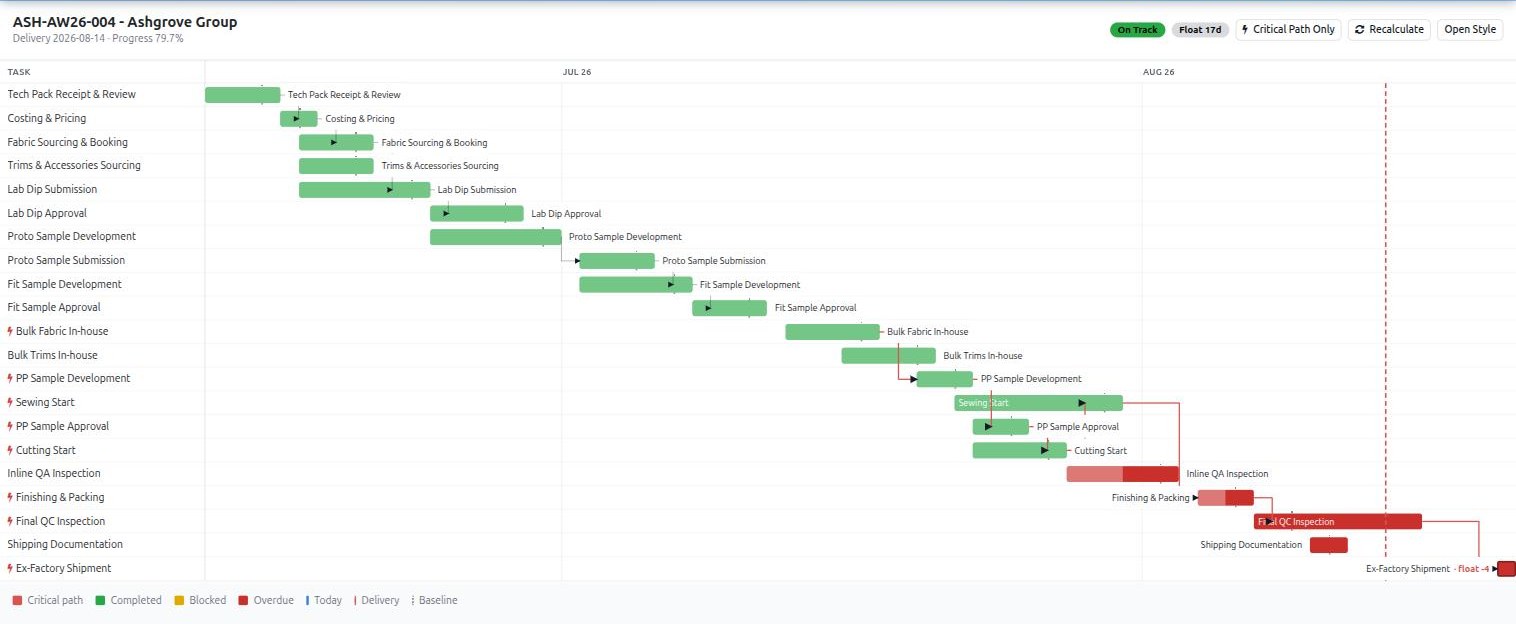This screenshot has width=1516, height=624.
Task: Click the lightning icon beside Finishing & Packing
Action: click(x=10, y=497)
